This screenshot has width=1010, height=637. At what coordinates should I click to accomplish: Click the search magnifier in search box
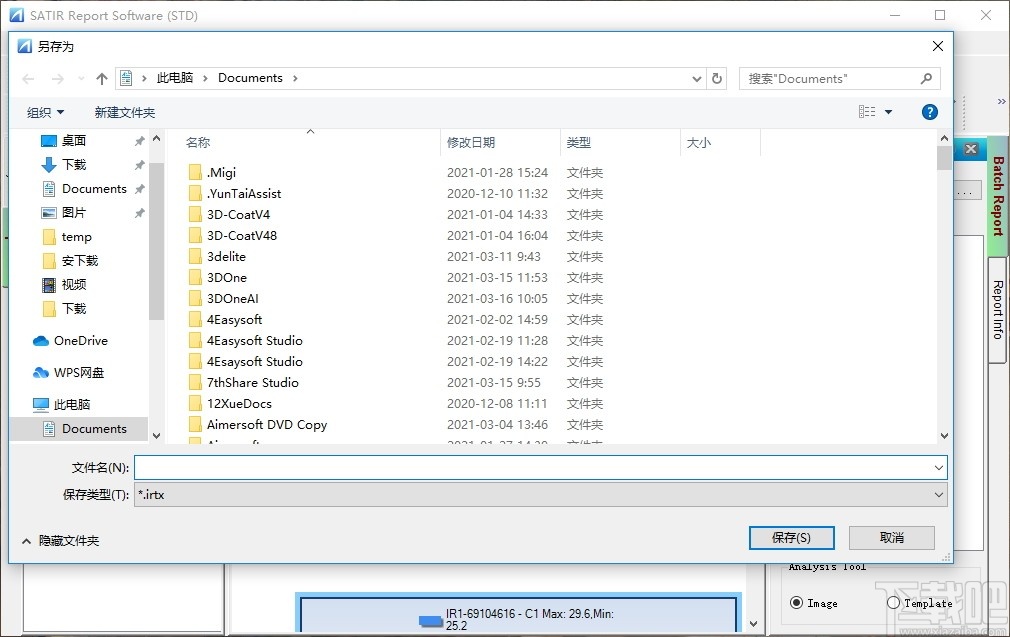point(925,78)
